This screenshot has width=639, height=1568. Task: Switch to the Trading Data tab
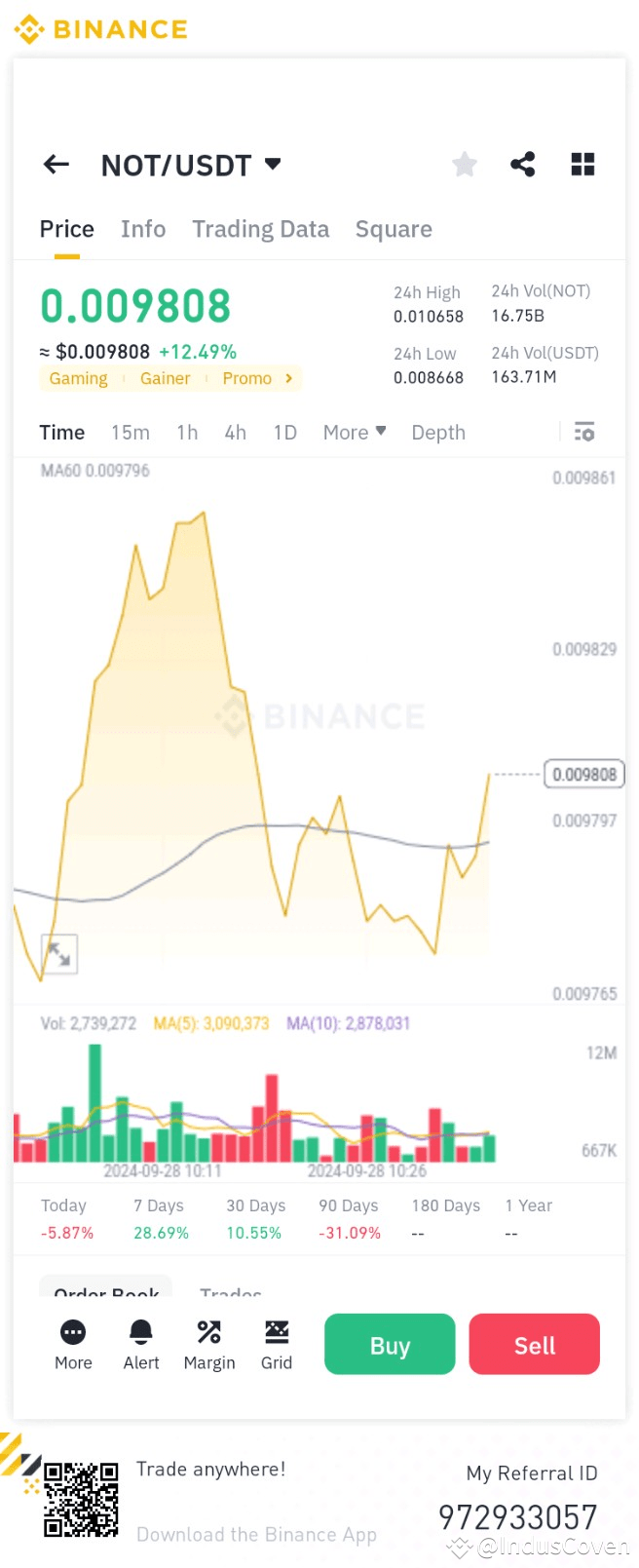coord(260,229)
